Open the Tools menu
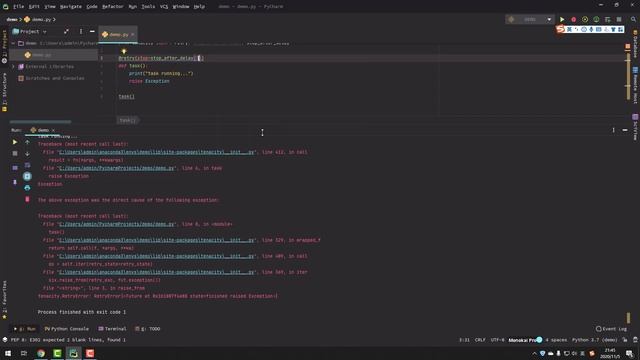Viewport: 640px width, 360px height. [x=148, y=7]
